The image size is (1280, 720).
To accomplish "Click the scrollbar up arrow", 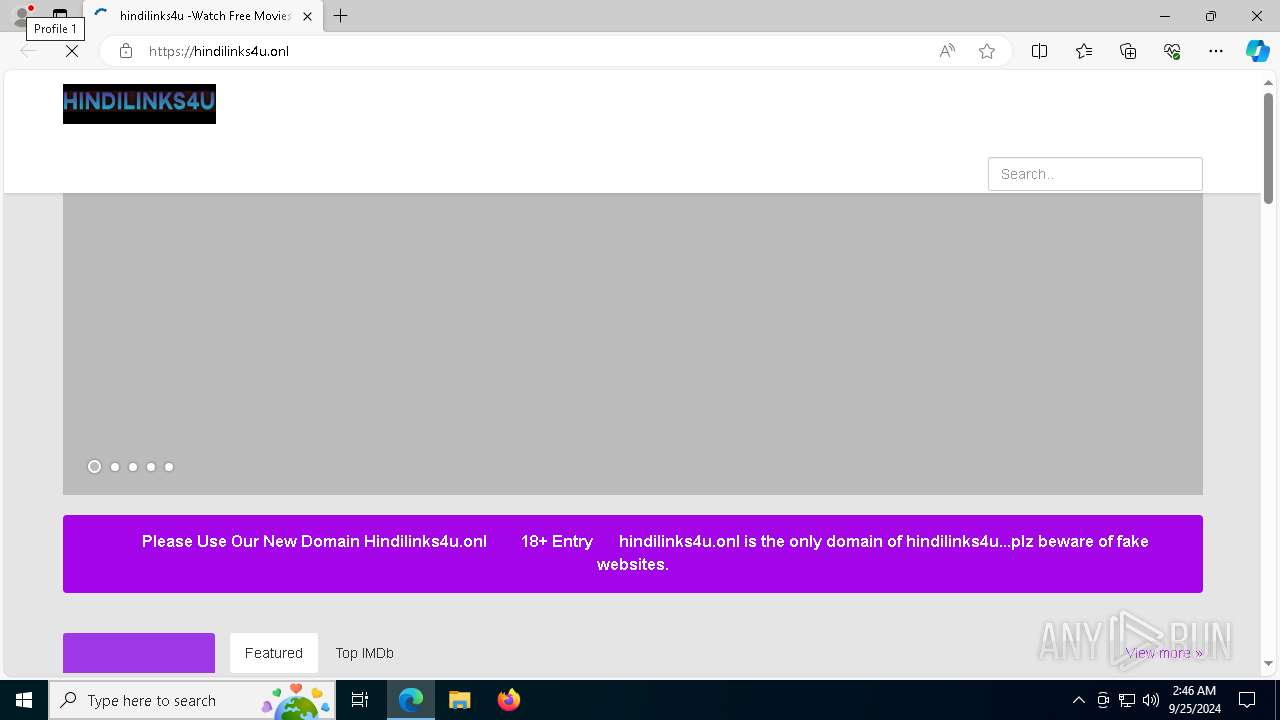I will coord(1268,83).
